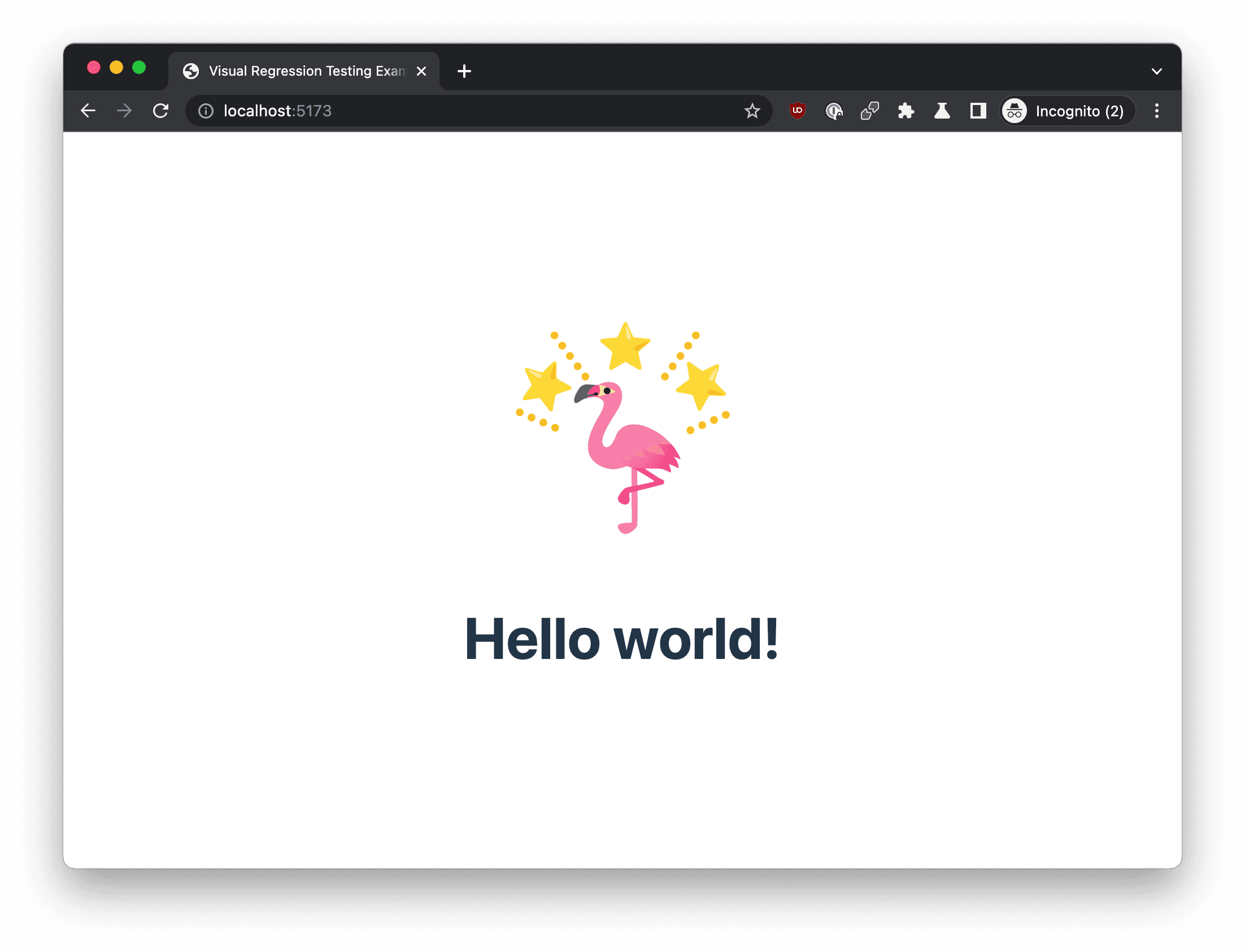Open the 1Password extension icon
This screenshot has width=1245, height=952.
834,111
